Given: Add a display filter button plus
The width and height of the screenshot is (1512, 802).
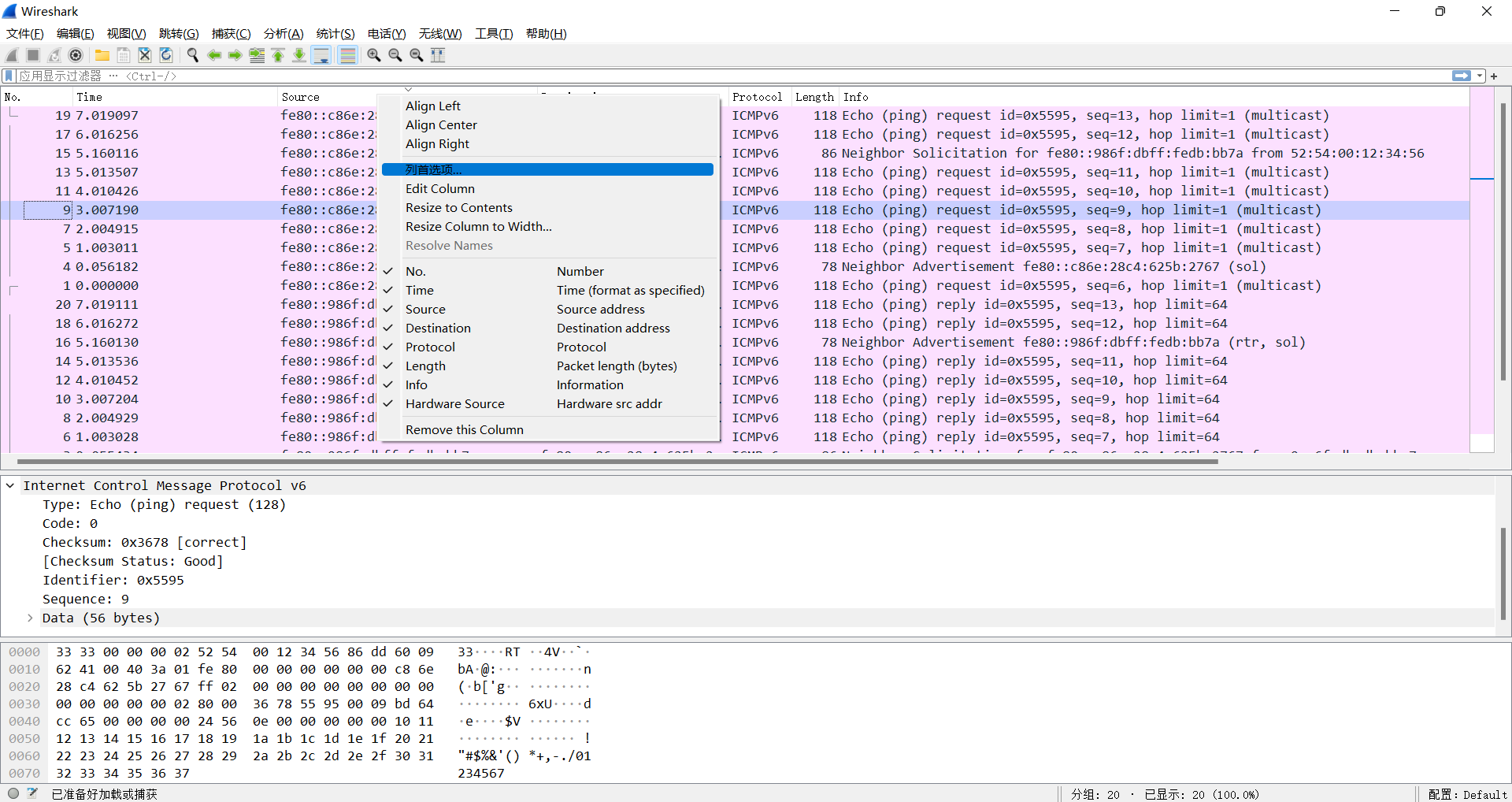Looking at the screenshot, I should [x=1494, y=76].
